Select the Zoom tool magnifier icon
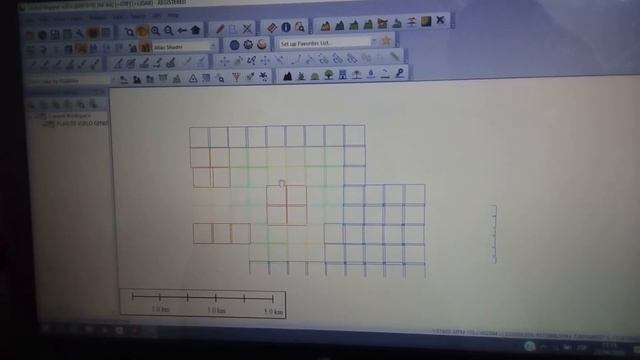640x360 pixels. 129,31
